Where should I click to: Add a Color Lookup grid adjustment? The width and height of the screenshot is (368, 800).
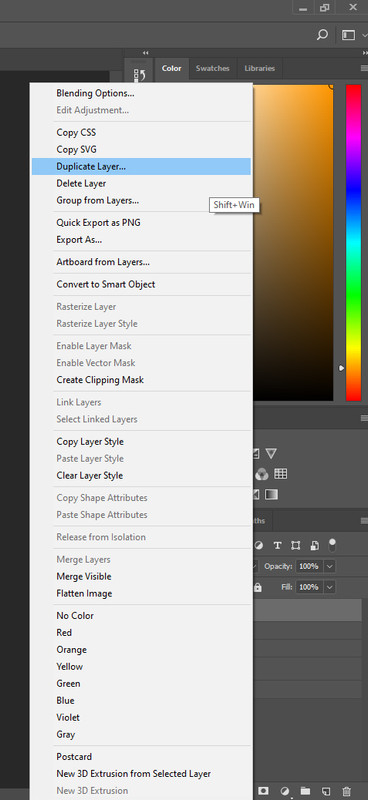pos(280,473)
